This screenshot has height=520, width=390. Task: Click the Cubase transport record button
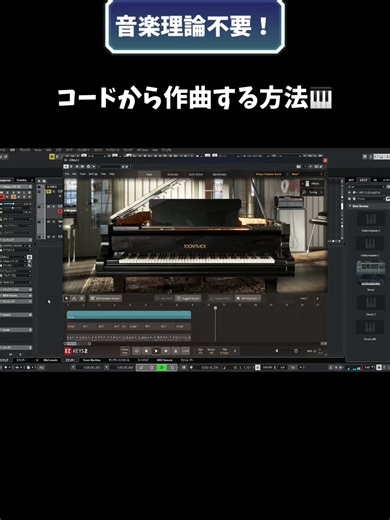pyautogui.click(x=172, y=367)
